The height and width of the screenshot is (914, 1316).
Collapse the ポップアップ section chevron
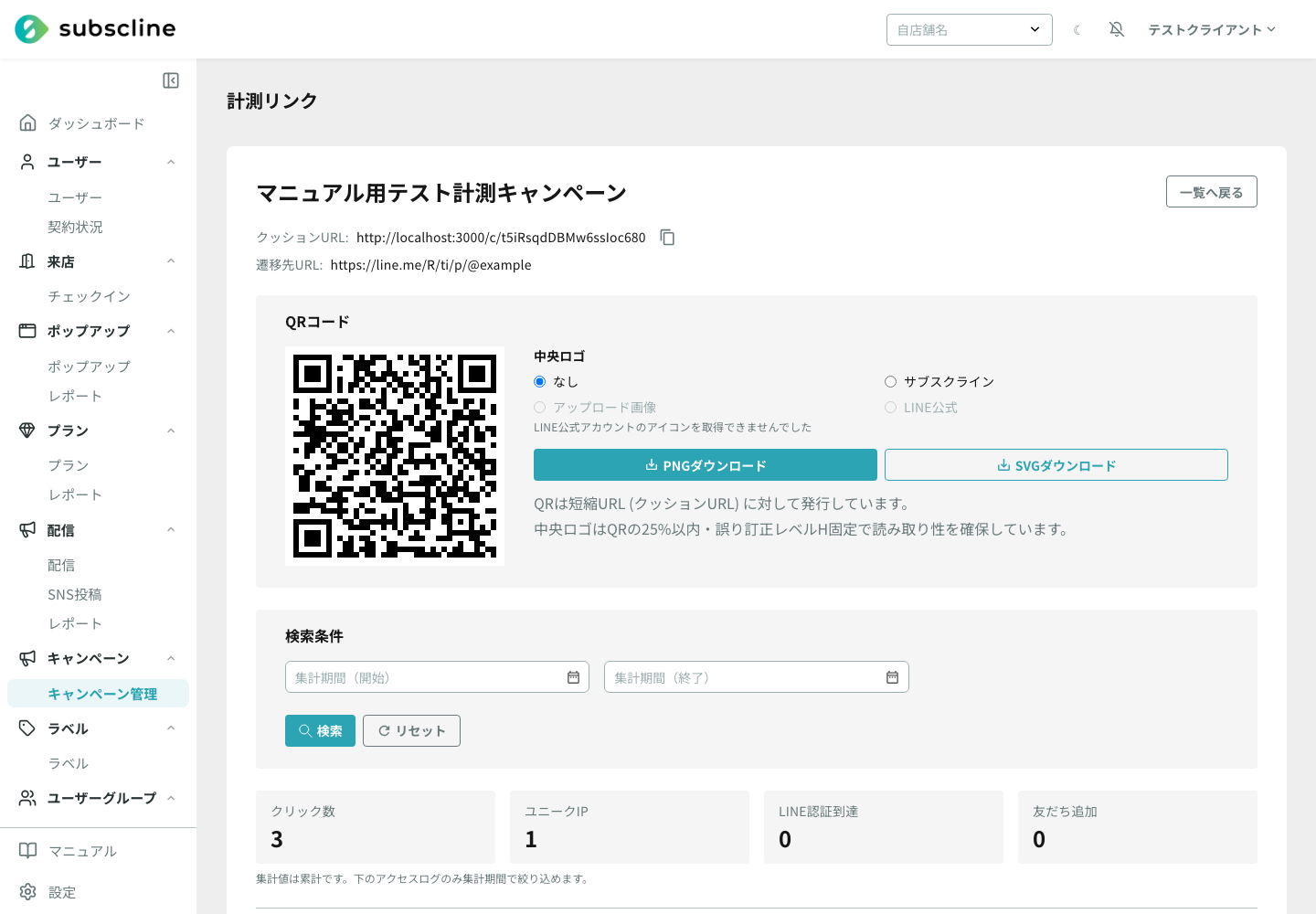point(171,331)
